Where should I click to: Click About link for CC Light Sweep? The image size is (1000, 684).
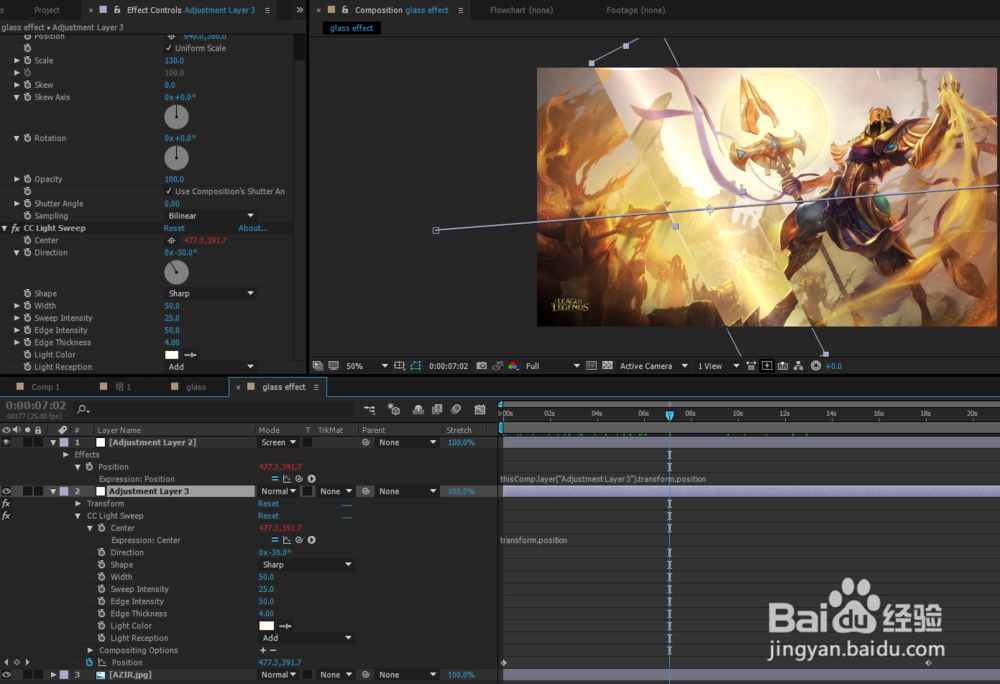pyautogui.click(x=253, y=228)
